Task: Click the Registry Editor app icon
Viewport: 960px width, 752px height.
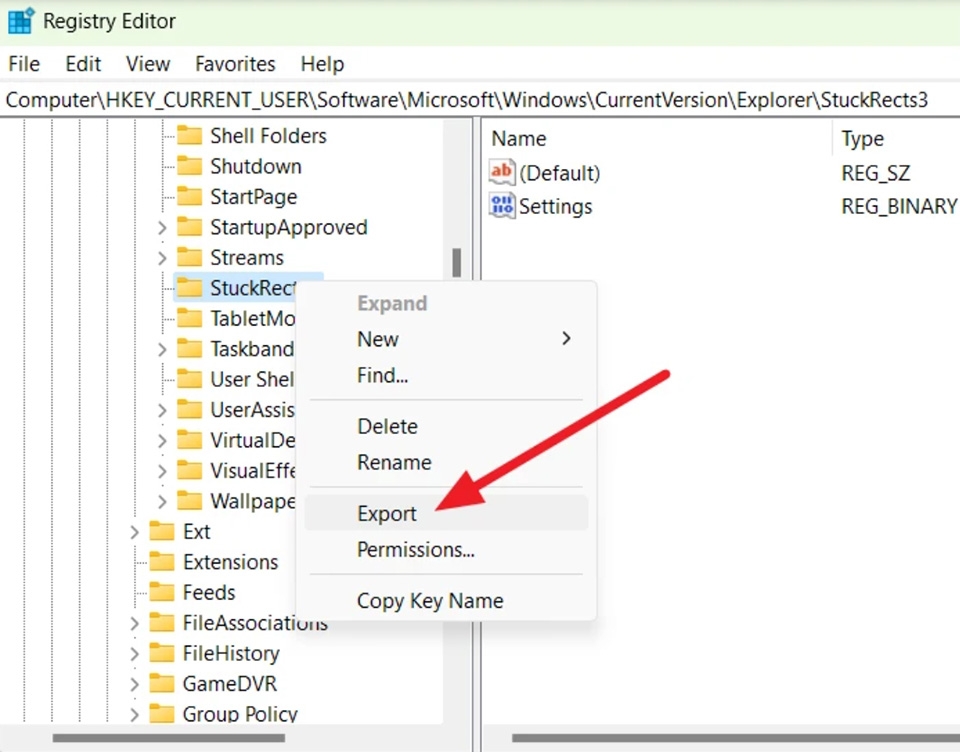Action: 20,21
